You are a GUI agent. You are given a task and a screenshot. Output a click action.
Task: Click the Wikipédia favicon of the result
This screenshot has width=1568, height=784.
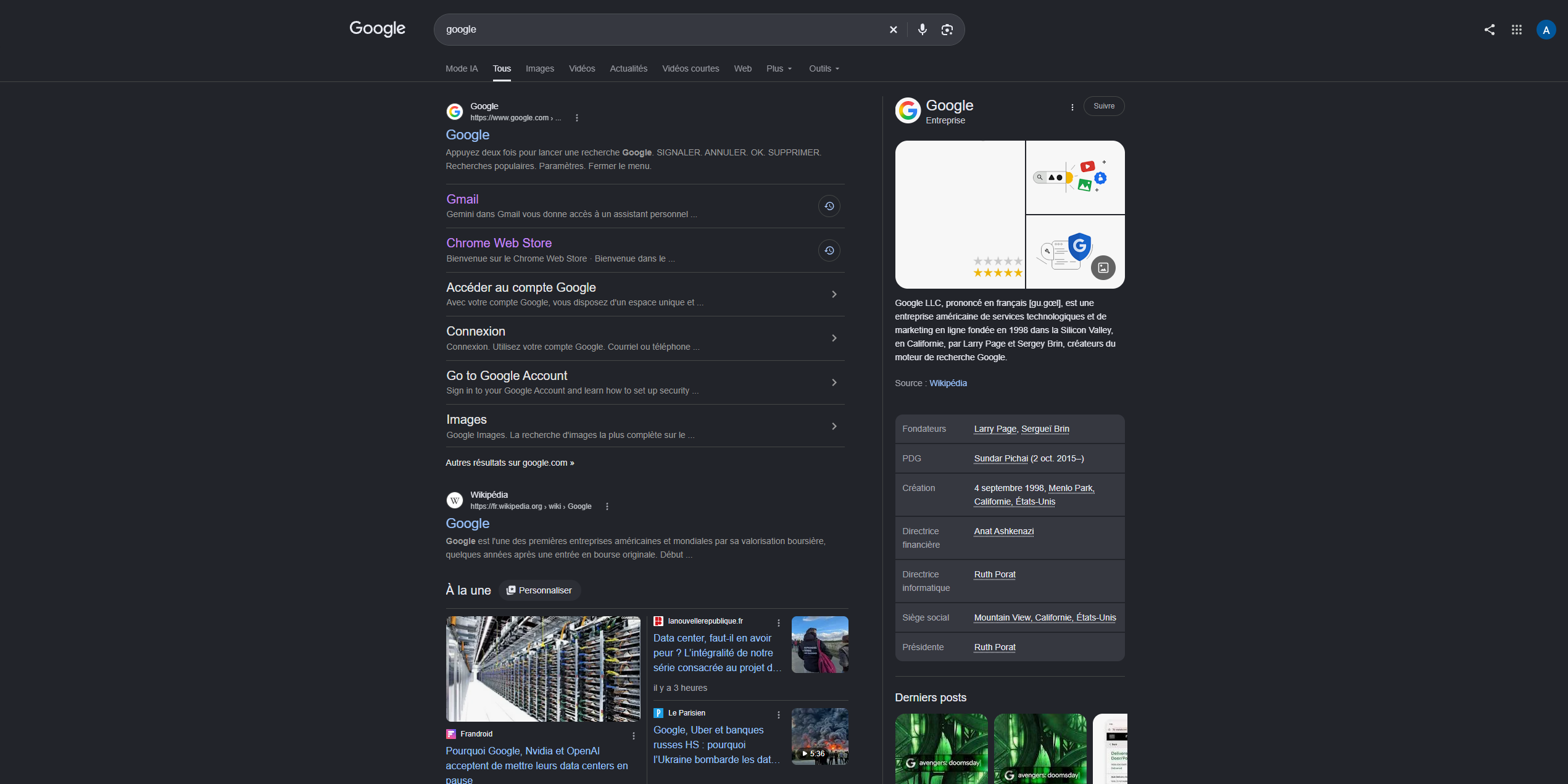point(455,500)
